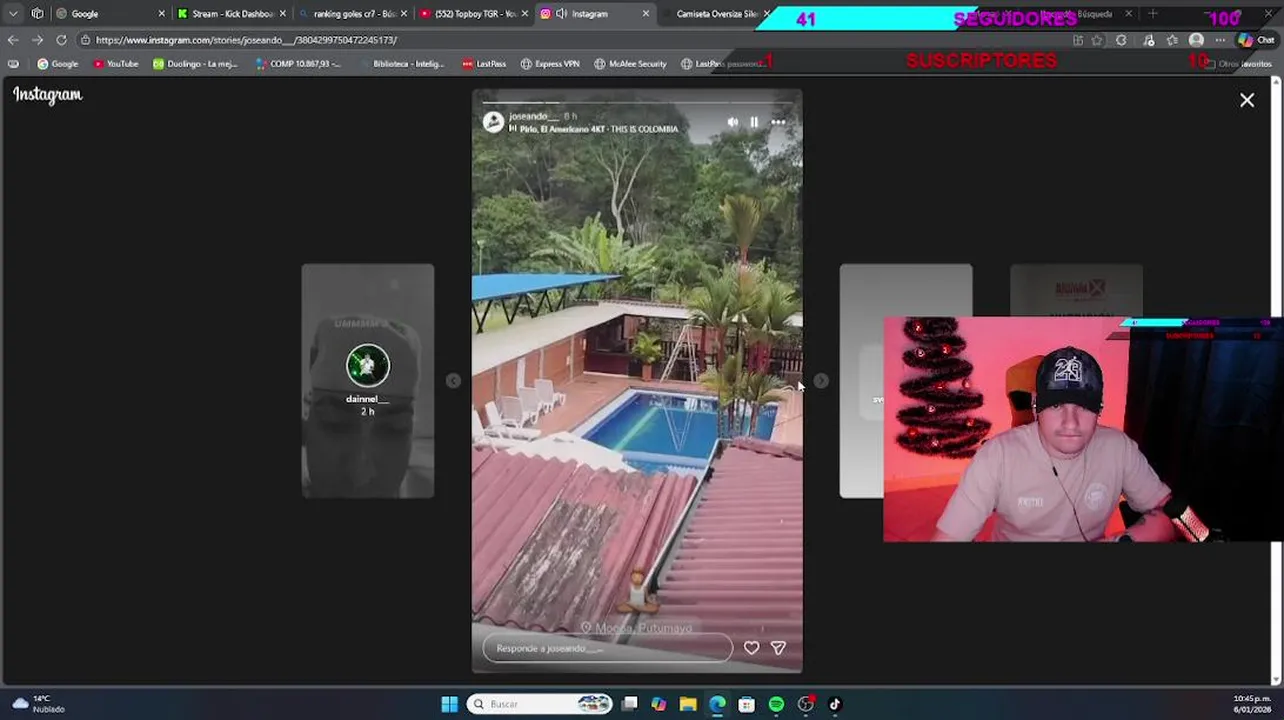Open the COMP bookmark in favorites bar

298,63
